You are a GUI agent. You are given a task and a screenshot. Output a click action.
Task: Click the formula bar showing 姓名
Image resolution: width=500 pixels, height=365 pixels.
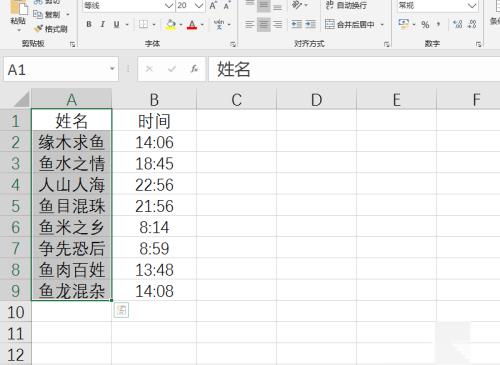[354, 69]
